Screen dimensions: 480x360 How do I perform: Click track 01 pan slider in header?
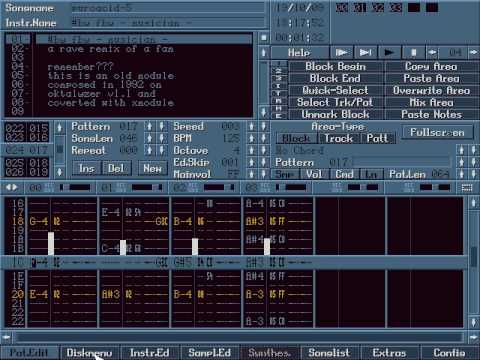pos(147,187)
